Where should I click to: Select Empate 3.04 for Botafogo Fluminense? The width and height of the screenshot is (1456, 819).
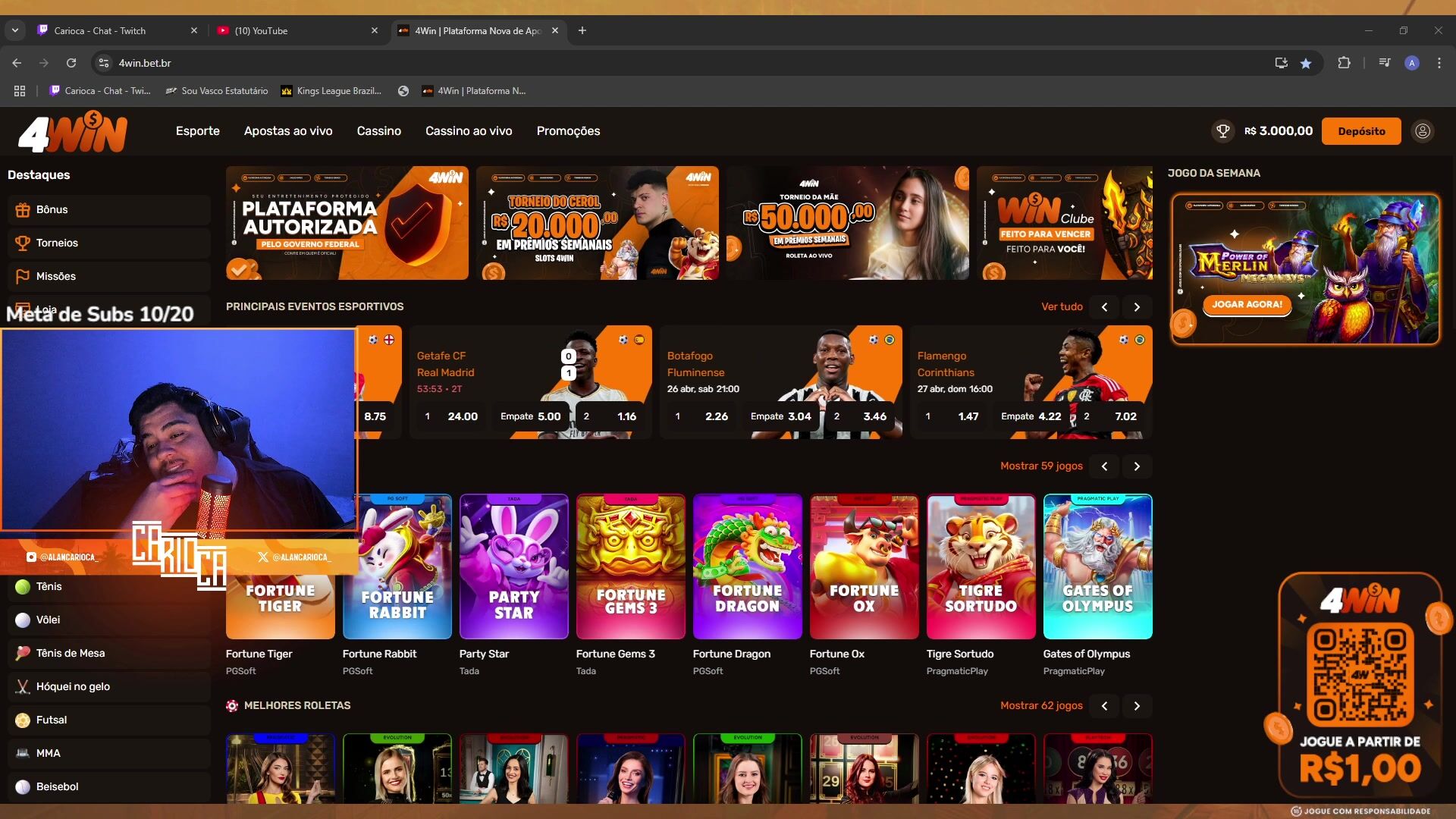pos(780,416)
